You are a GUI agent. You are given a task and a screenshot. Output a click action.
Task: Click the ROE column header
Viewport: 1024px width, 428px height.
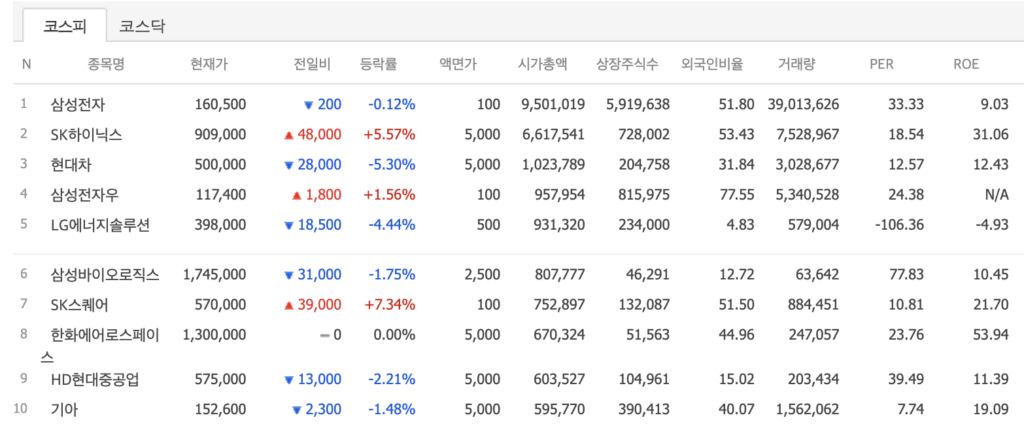tap(965, 64)
